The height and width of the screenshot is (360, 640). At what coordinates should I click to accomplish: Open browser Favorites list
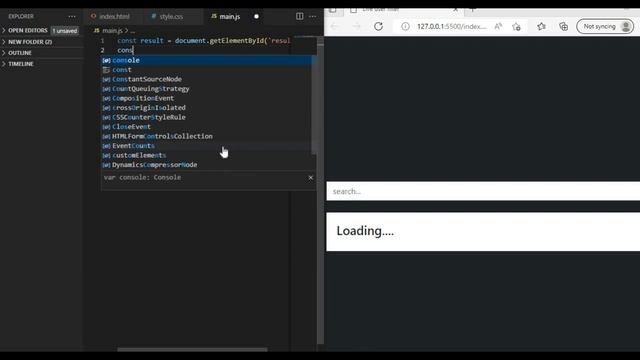[x=541, y=27]
